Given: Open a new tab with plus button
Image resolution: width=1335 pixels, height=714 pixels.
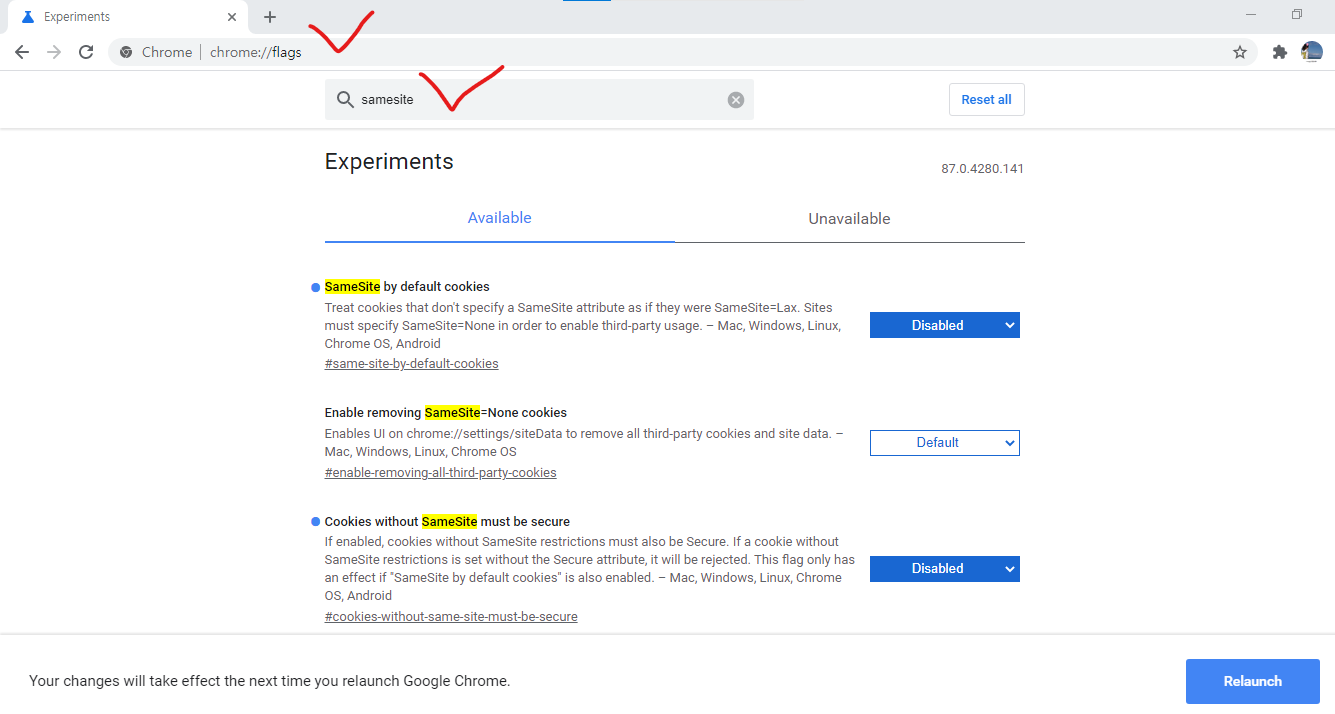Looking at the screenshot, I should [x=270, y=17].
